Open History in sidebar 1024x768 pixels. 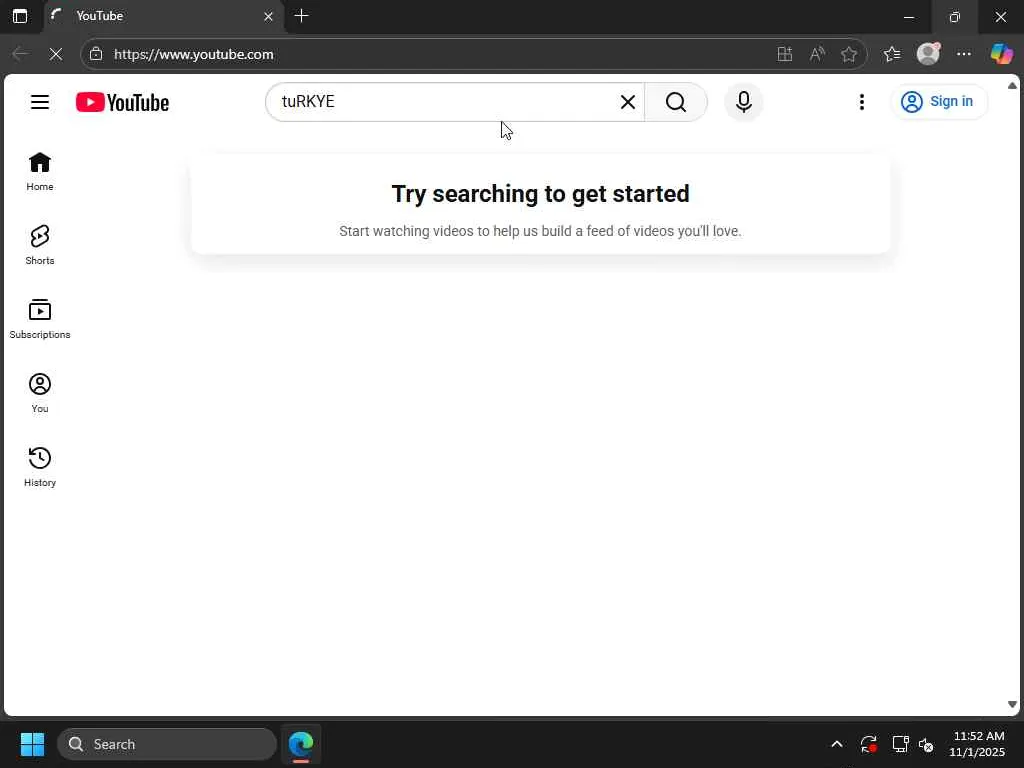click(x=40, y=468)
